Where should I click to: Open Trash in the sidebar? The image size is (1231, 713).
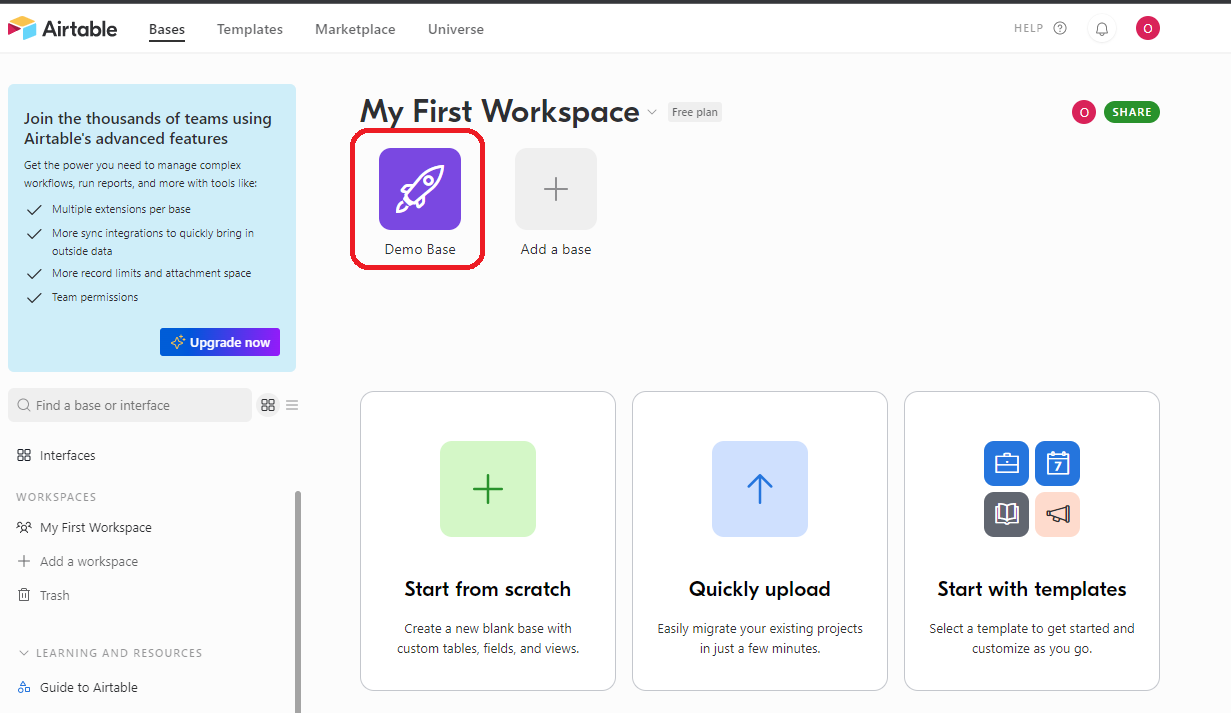pos(54,595)
